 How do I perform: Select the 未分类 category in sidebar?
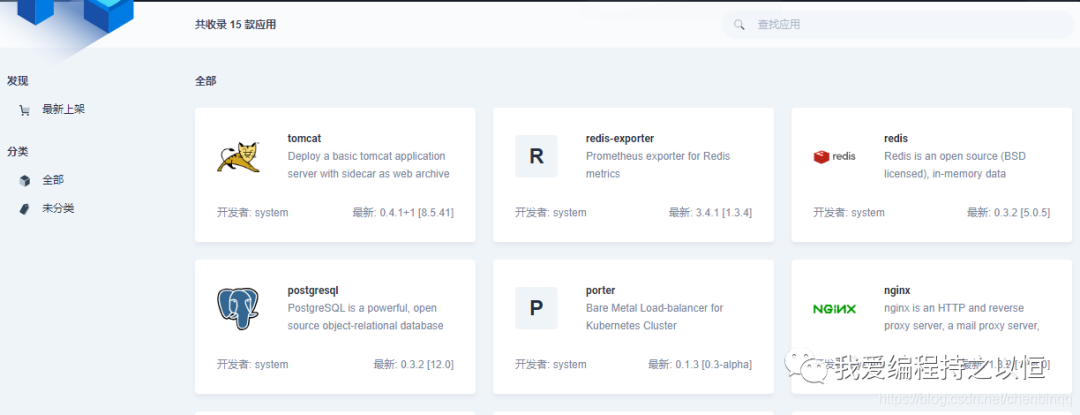(x=58, y=209)
